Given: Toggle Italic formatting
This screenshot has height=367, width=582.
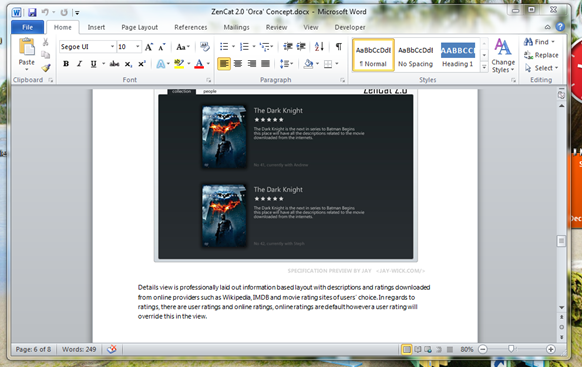Looking at the screenshot, I should coord(79,64).
